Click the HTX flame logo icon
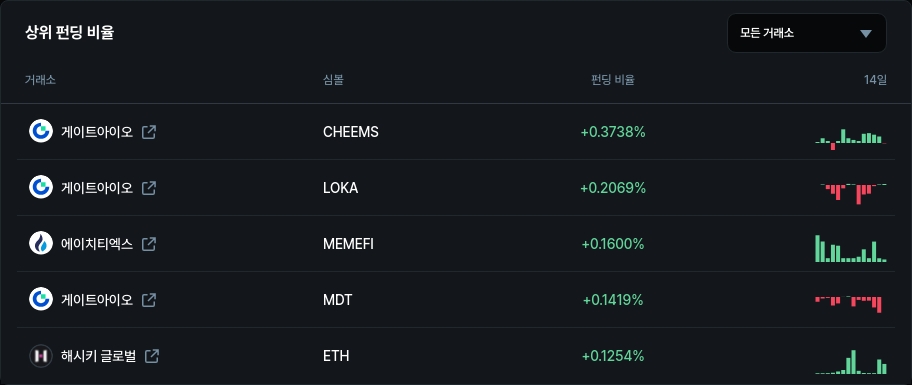The image size is (912, 385). pos(41,244)
